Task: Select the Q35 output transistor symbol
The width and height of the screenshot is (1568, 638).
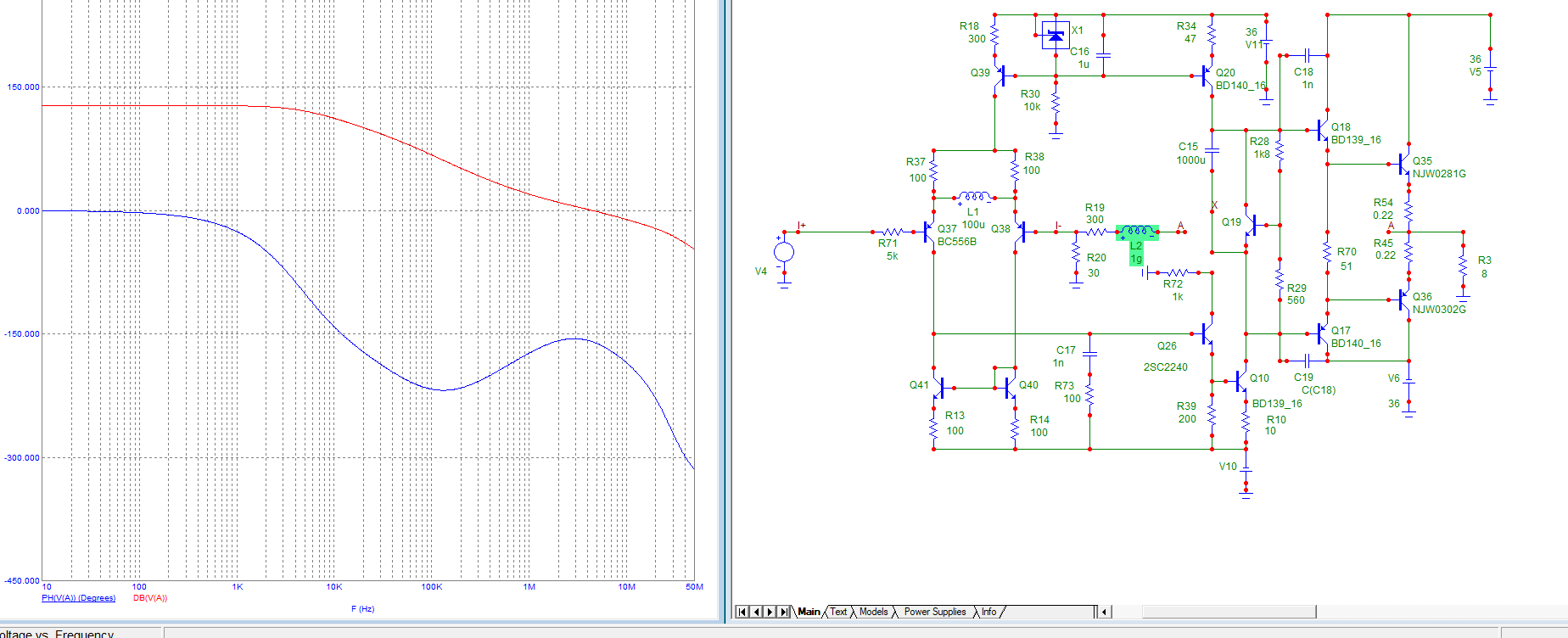Action: pos(1403,164)
